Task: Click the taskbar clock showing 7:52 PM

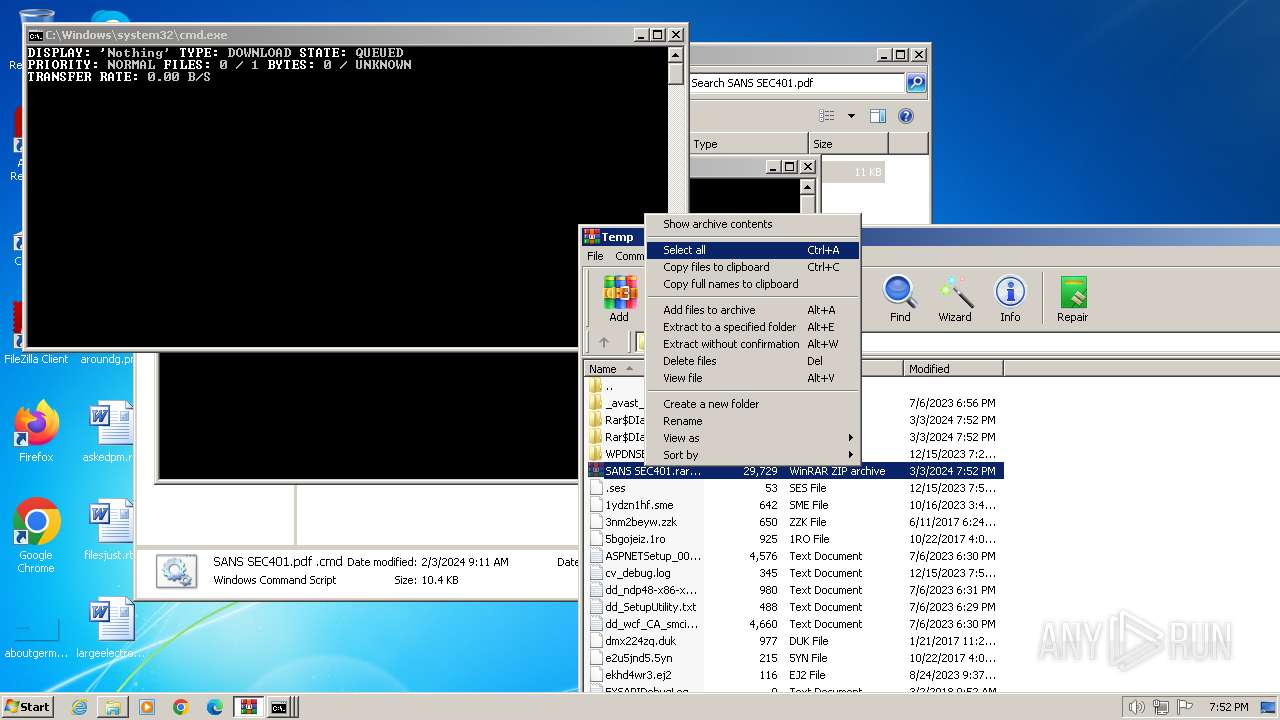Action: tap(1228, 707)
